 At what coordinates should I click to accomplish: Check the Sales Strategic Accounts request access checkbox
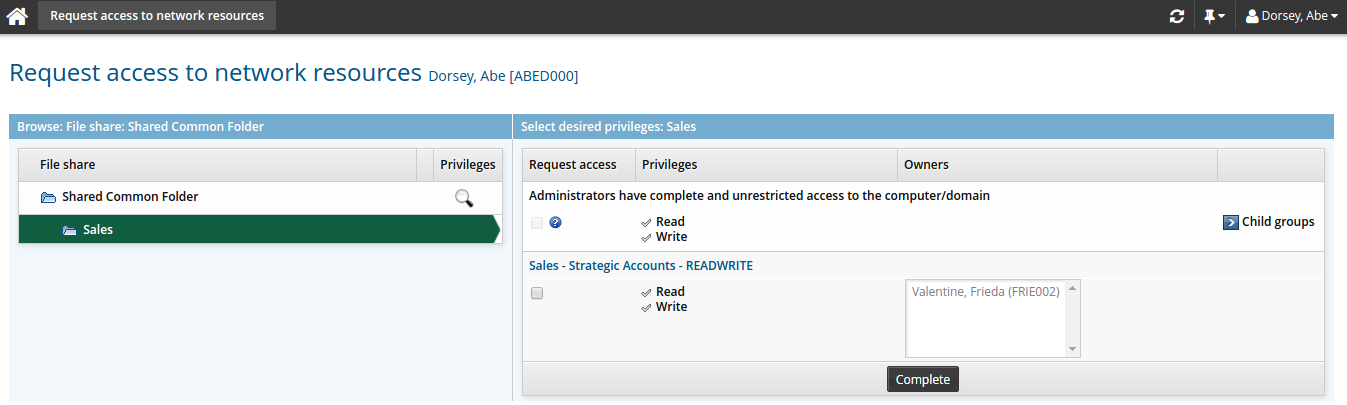(x=537, y=293)
